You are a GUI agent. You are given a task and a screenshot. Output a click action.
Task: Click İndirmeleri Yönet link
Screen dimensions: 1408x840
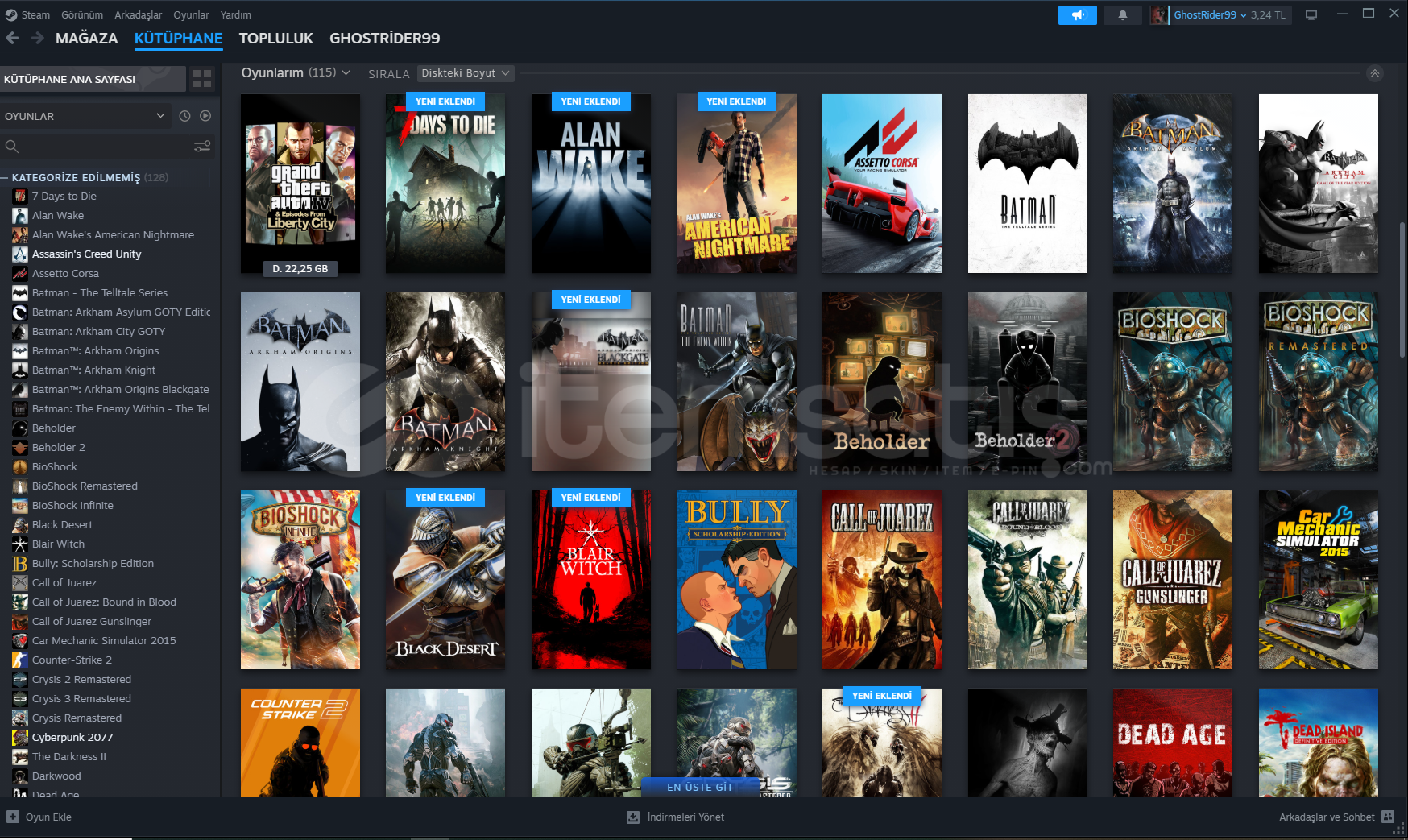pyautogui.click(x=685, y=817)
